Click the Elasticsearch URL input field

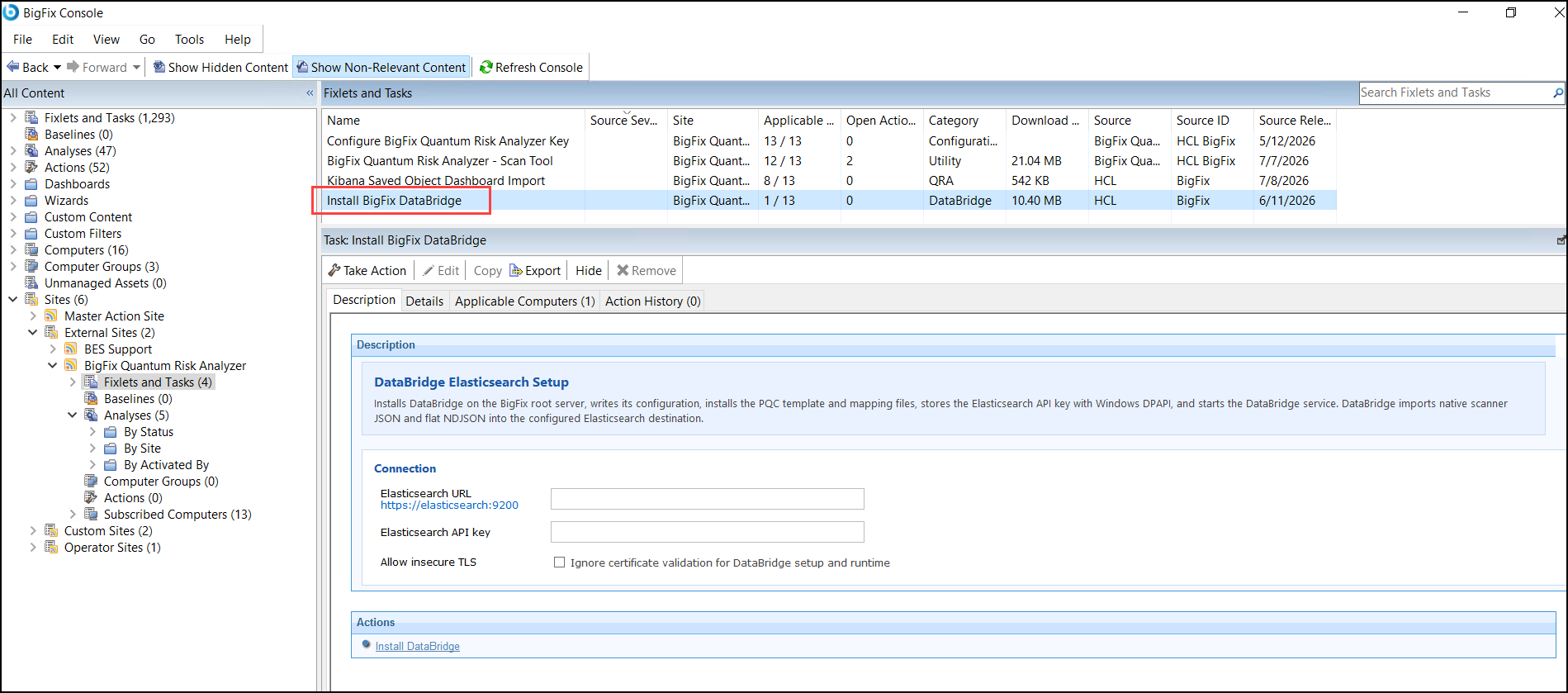pos(708,499)
